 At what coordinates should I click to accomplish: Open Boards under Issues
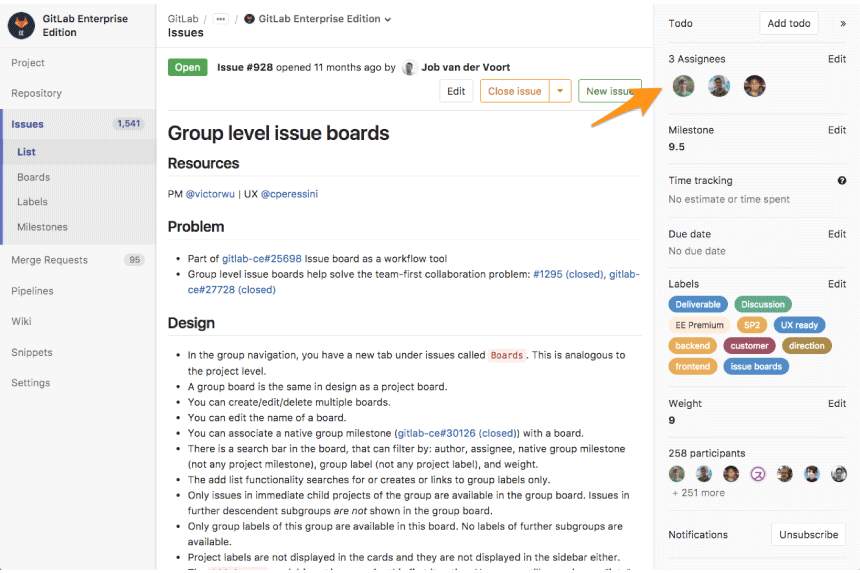(x=33, y=177)
